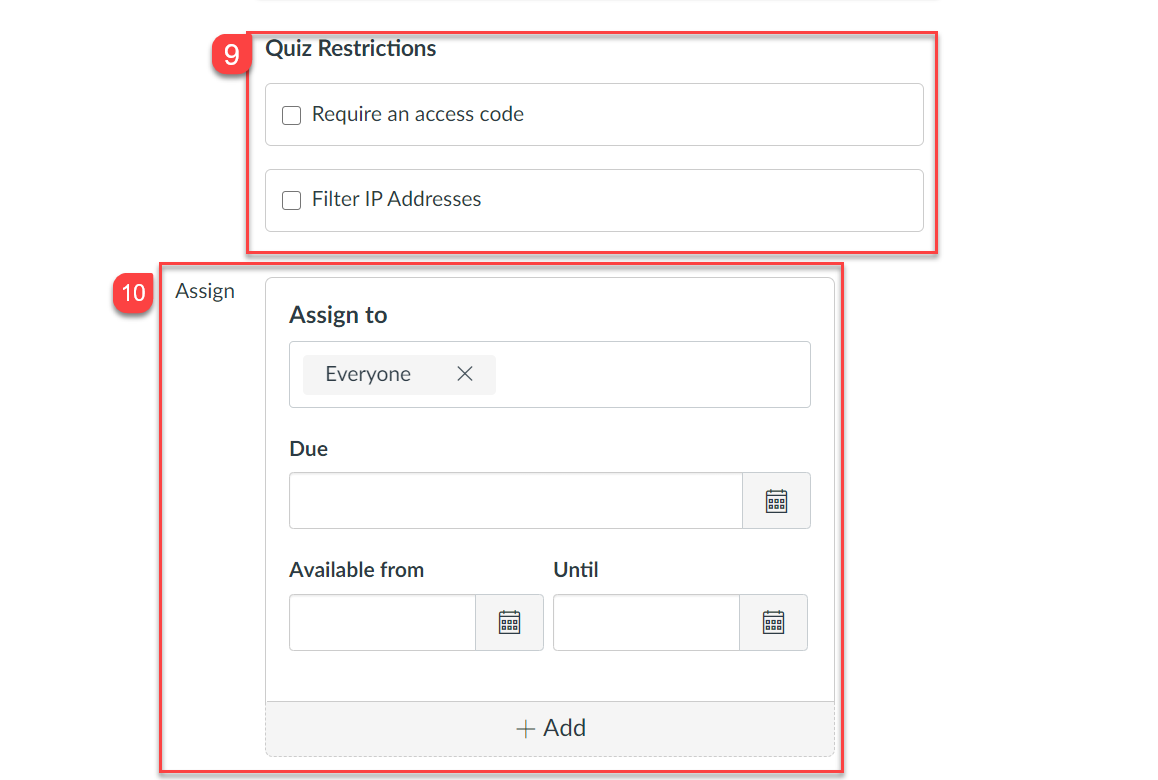Click the red number 10 annotation badge
The width and height of the screenshot is (1158, 780).
tap(133, 293)
